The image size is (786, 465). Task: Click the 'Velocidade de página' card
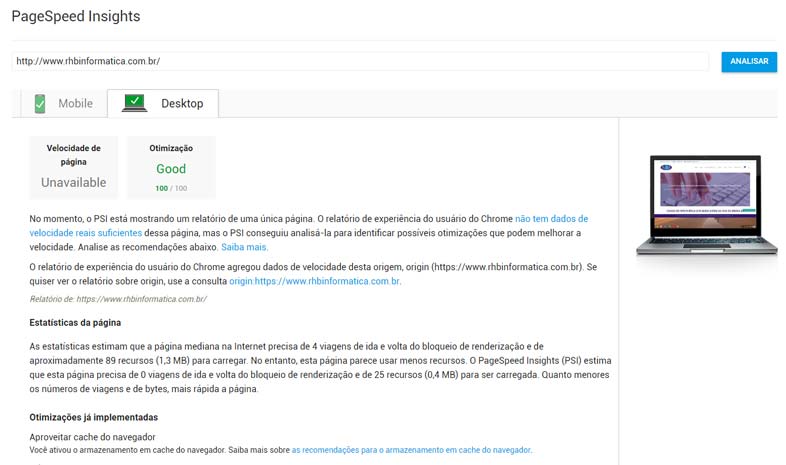[x=73, y=167]
